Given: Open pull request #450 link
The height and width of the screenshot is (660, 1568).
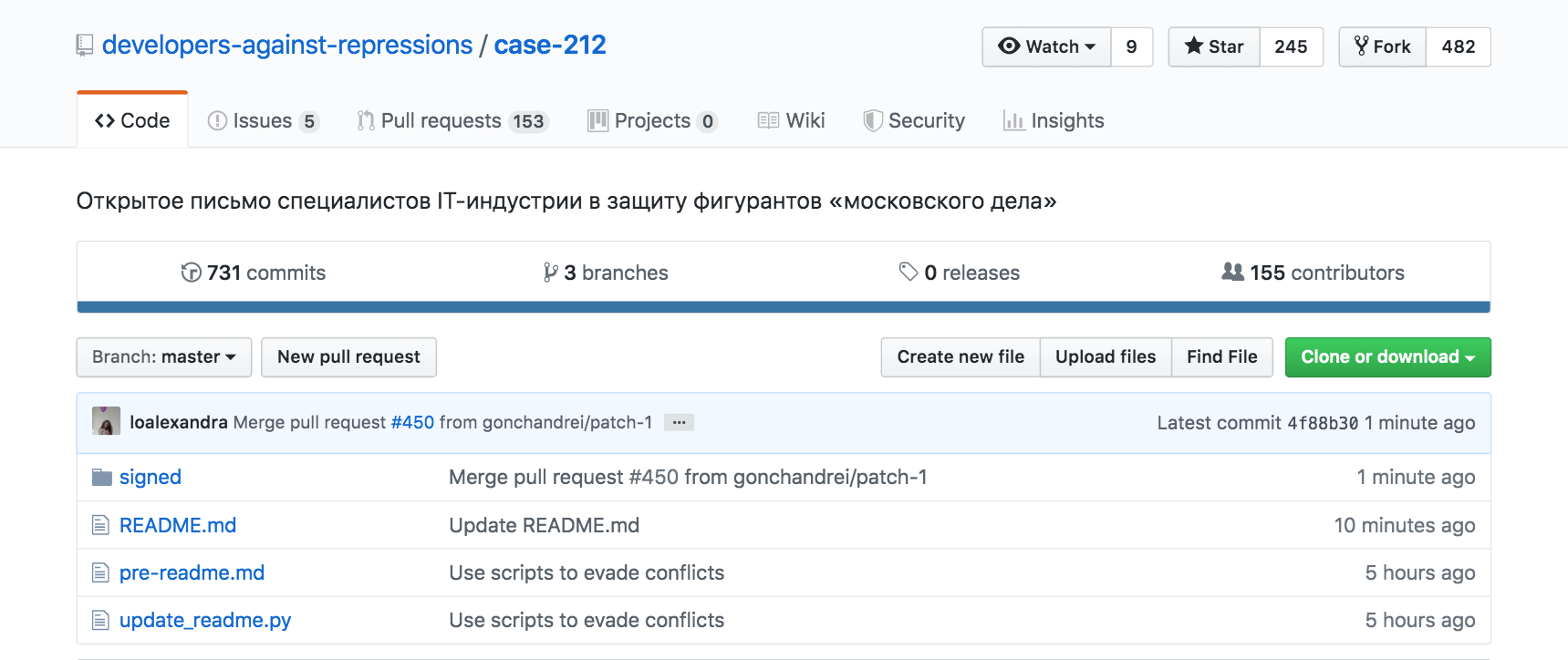Looking at the screenshot, I should 412,422.
